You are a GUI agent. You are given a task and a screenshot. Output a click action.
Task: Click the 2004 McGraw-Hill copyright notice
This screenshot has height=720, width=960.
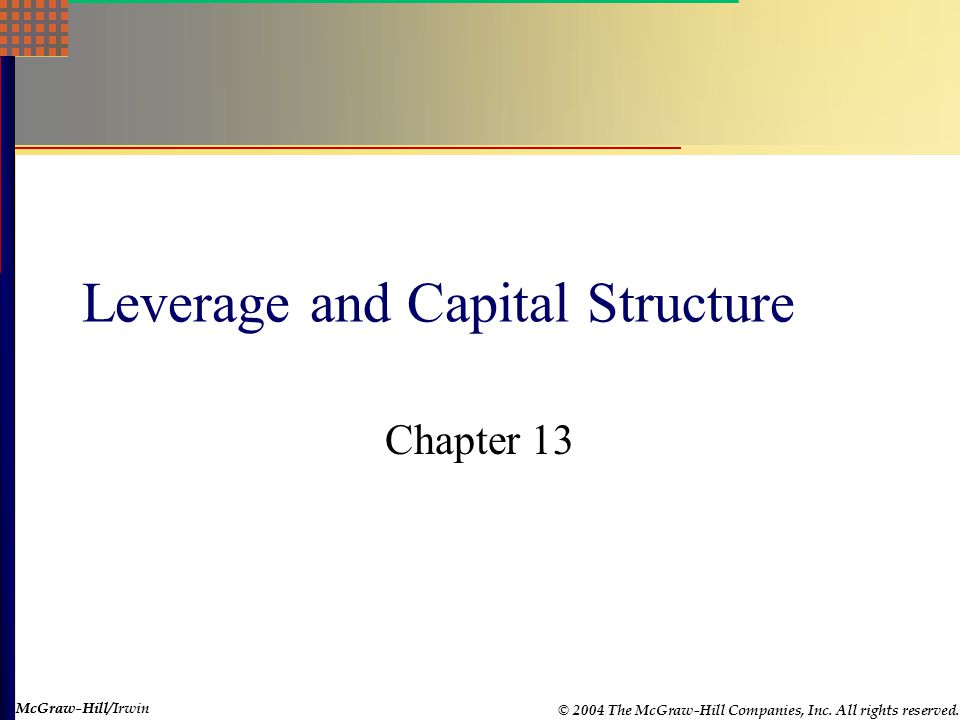[x=758, y=710]
